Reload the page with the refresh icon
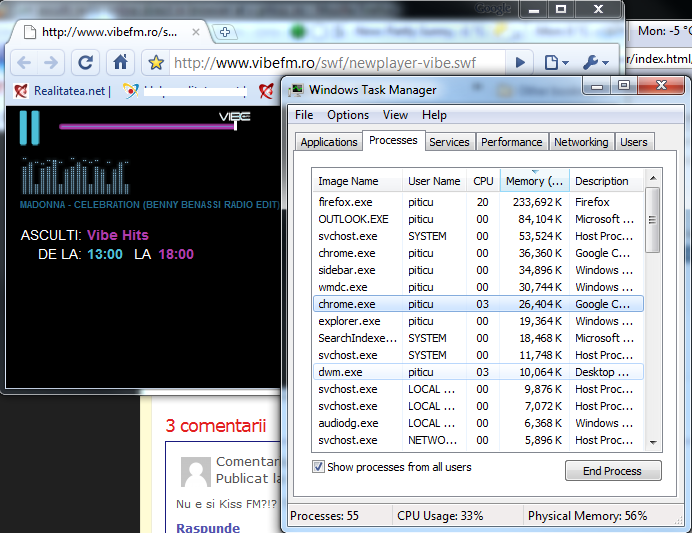Viewport: 692px width, 533px height. (x=85, y=63)
